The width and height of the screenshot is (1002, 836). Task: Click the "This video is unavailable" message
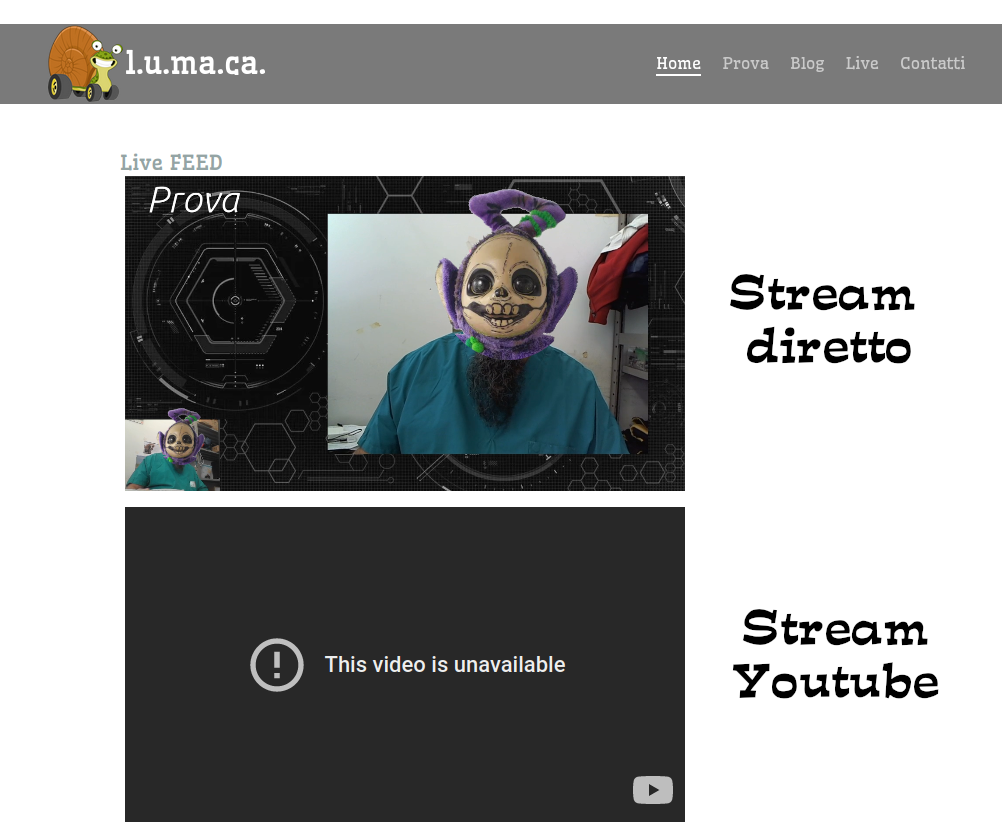pos(445,665)
